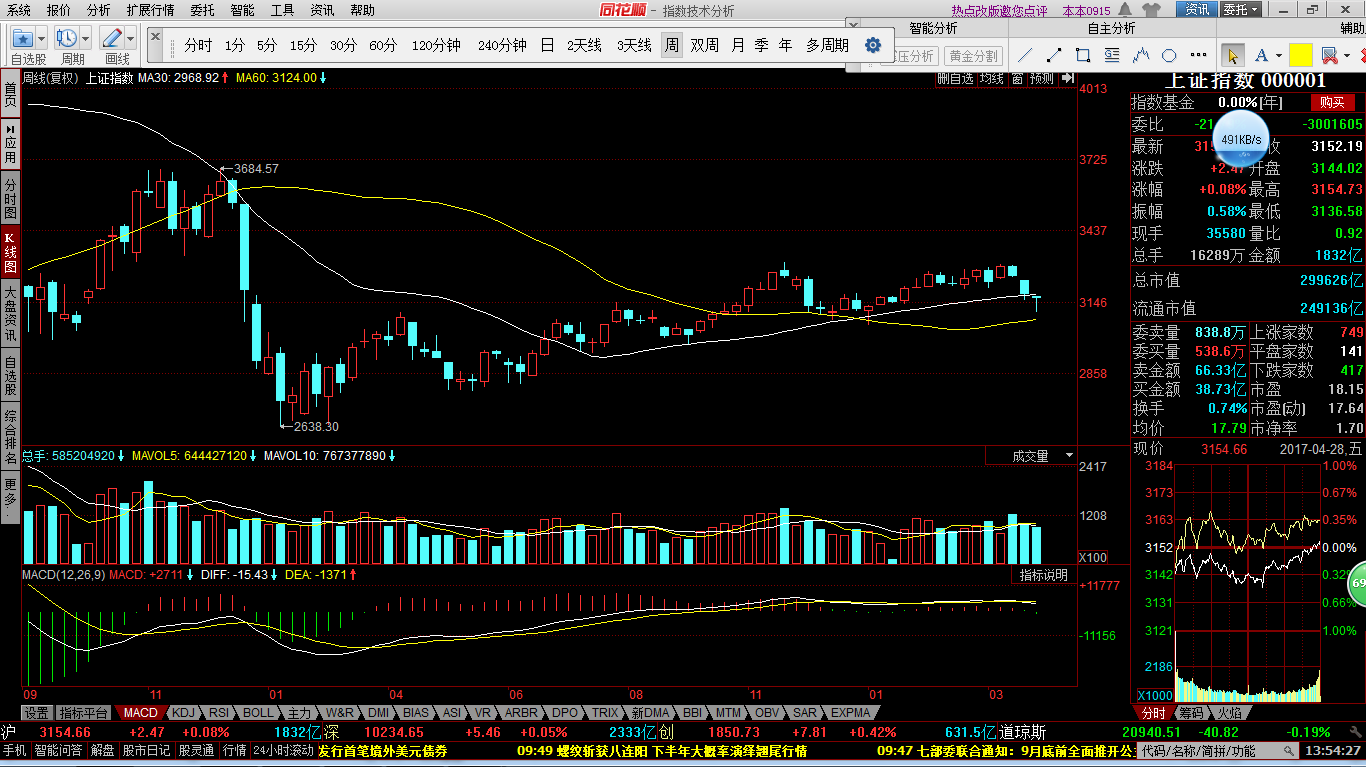The width and height of the screenshot is (1366, 767).
Task: Choose the text font A tool
Action: (1261, 55)
